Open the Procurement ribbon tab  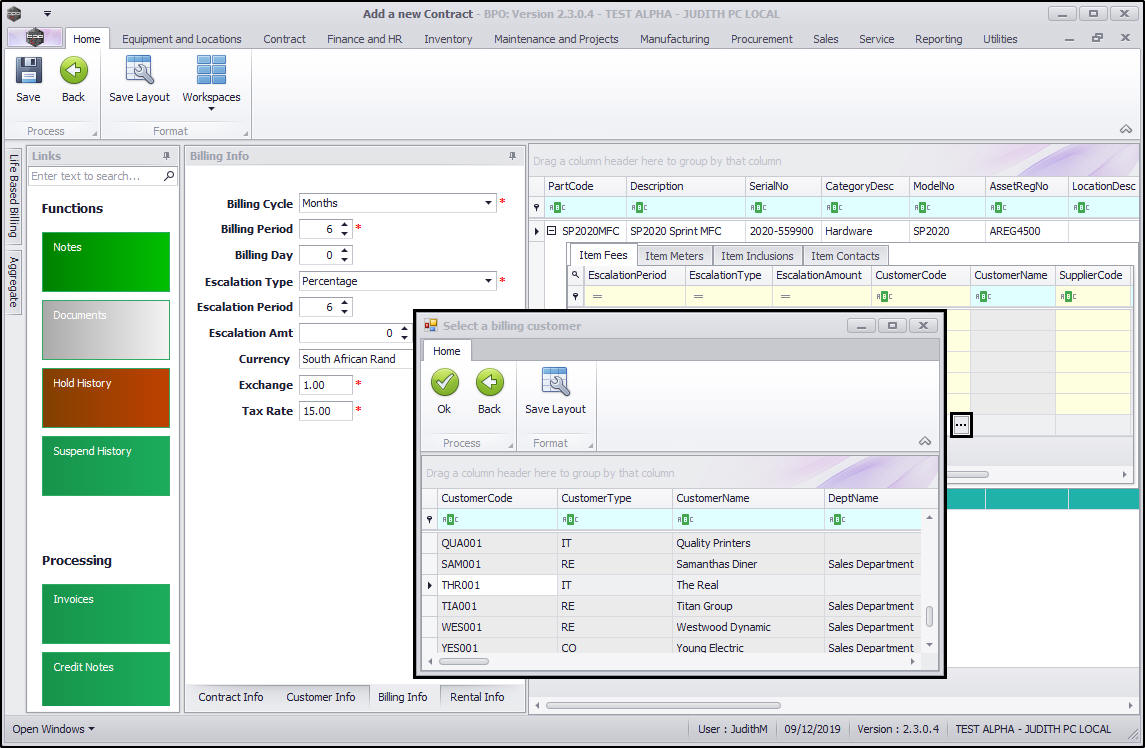point(761,39)
